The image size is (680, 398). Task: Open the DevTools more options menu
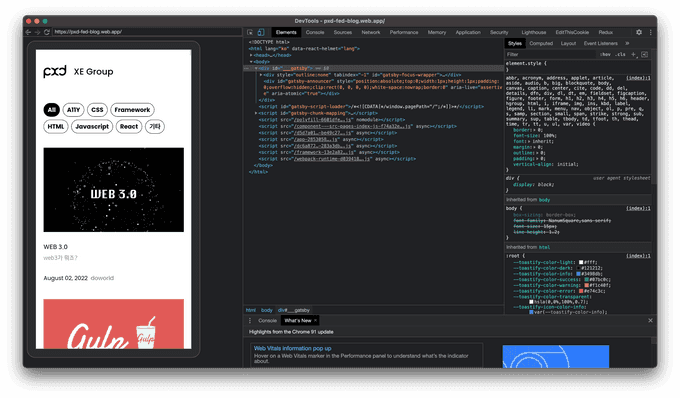pyautogui.click(x=651, y=33)
